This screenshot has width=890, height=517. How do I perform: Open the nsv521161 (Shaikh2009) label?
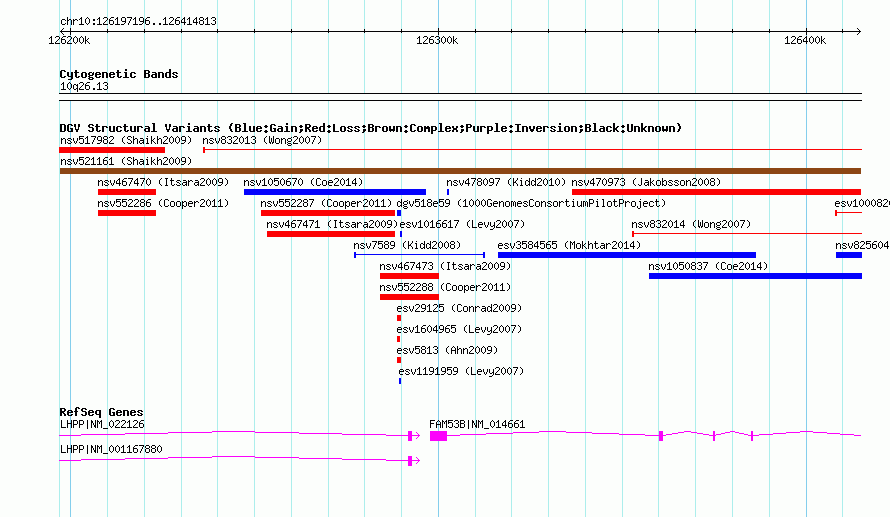[126, 161]
